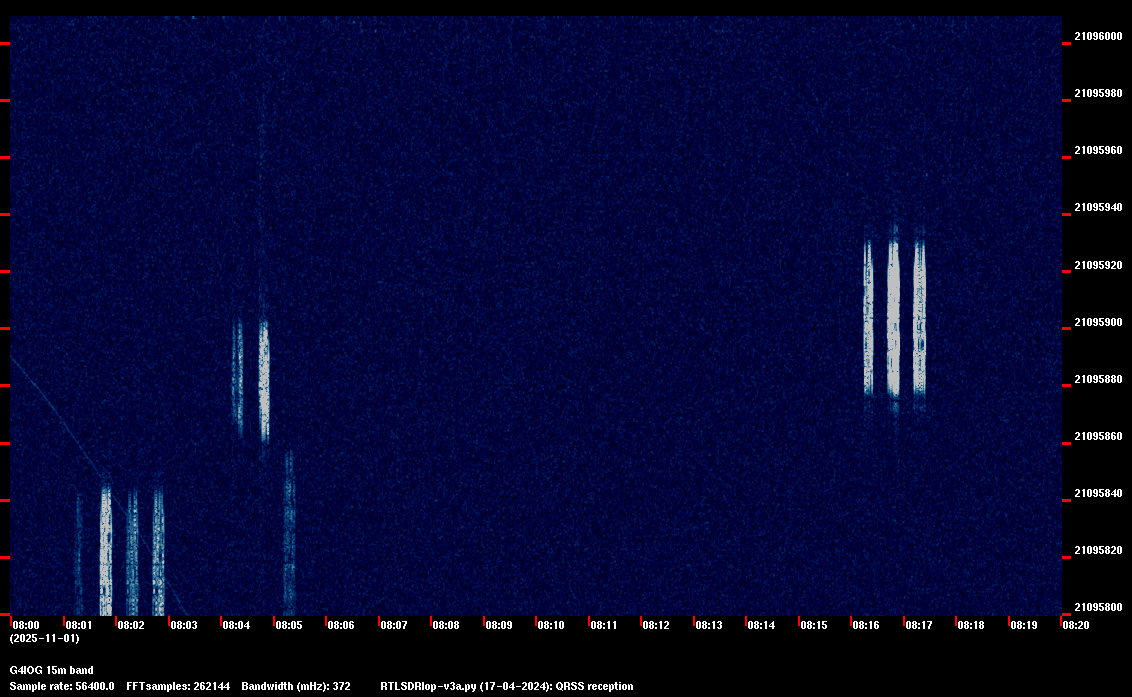Click the brightest signal stripe just before 08:02
The image size is (1132, 697).
pyautogui.click(x=106, y=551)
